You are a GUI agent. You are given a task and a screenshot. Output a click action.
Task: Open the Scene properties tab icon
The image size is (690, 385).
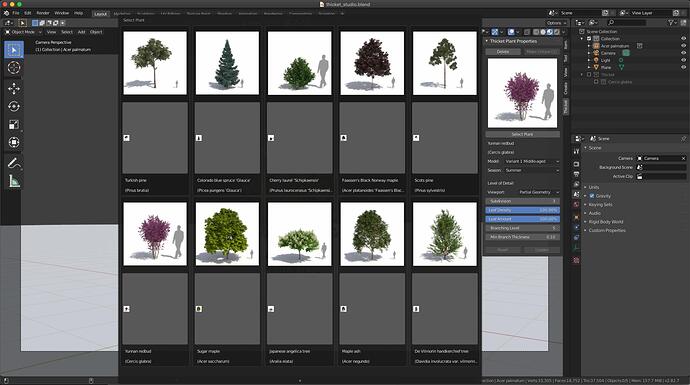[576, 194]
